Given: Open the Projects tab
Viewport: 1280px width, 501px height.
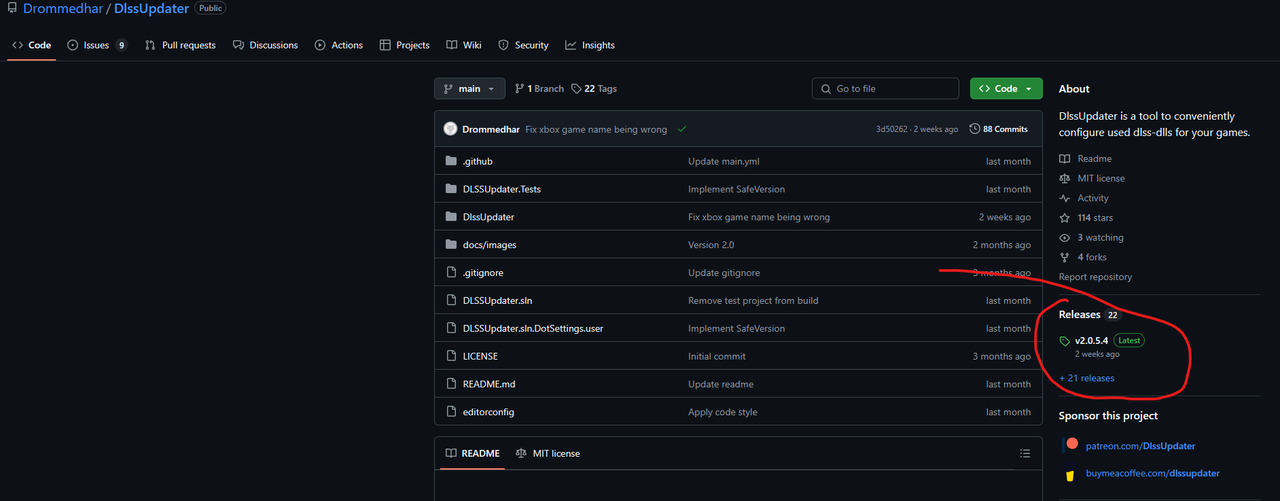Looking at the screenshot, I should click(x=405, y=45).
